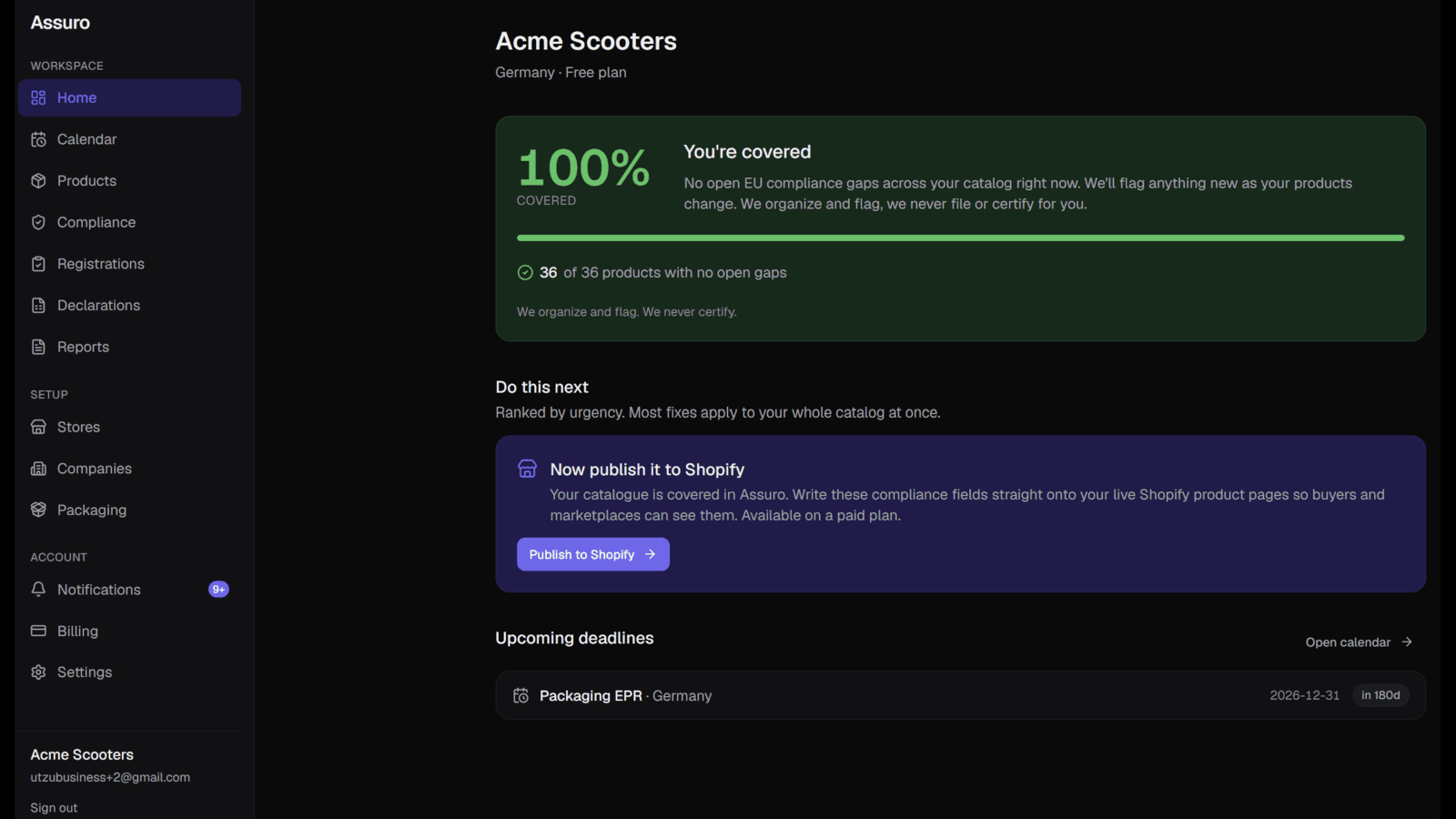Open the Notifications bell icon
This screenshot has width=1456, height=819.
[x=38, y=590]
